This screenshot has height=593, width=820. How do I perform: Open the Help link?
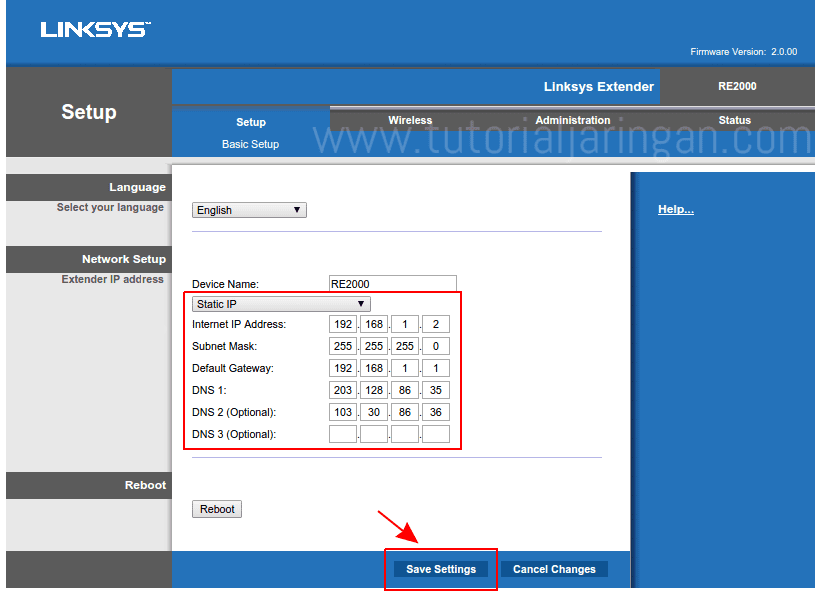pos(678,209)
